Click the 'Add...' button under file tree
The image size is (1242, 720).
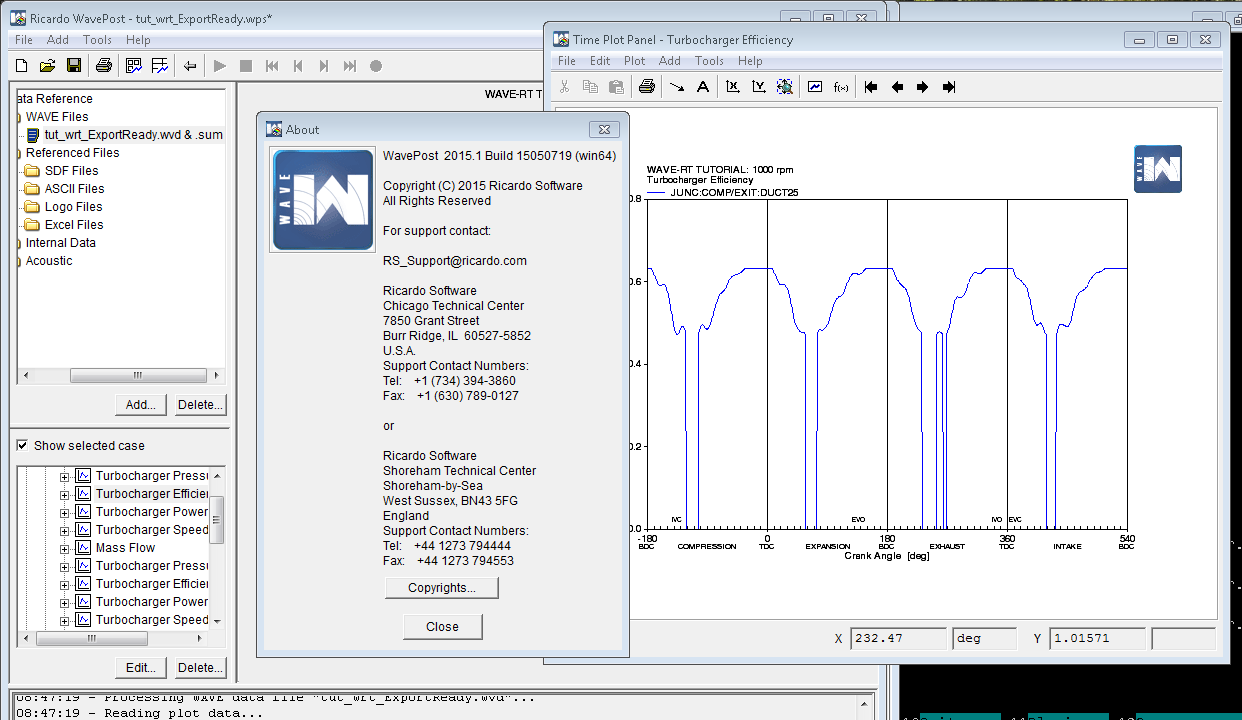click(141, 405)
